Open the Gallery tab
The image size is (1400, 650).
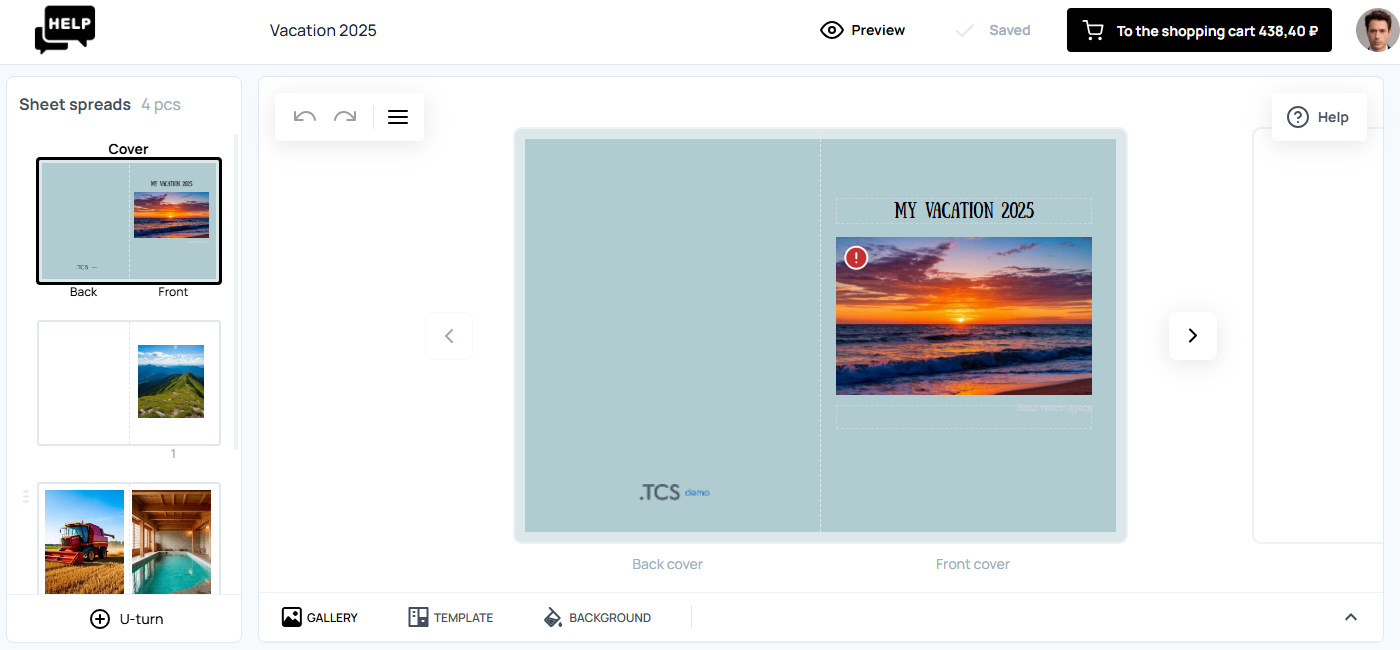pos(320,618)
